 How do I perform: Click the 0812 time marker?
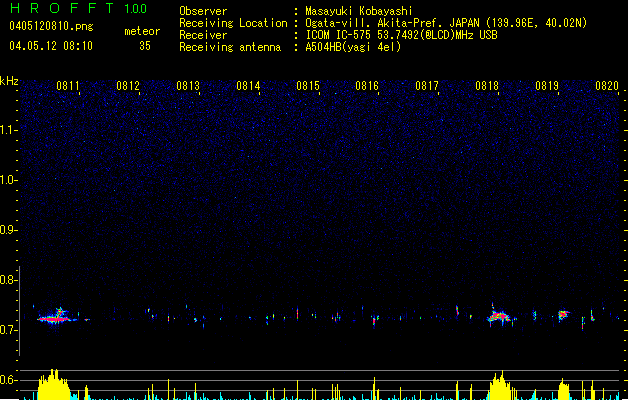(x=128, y=86)
